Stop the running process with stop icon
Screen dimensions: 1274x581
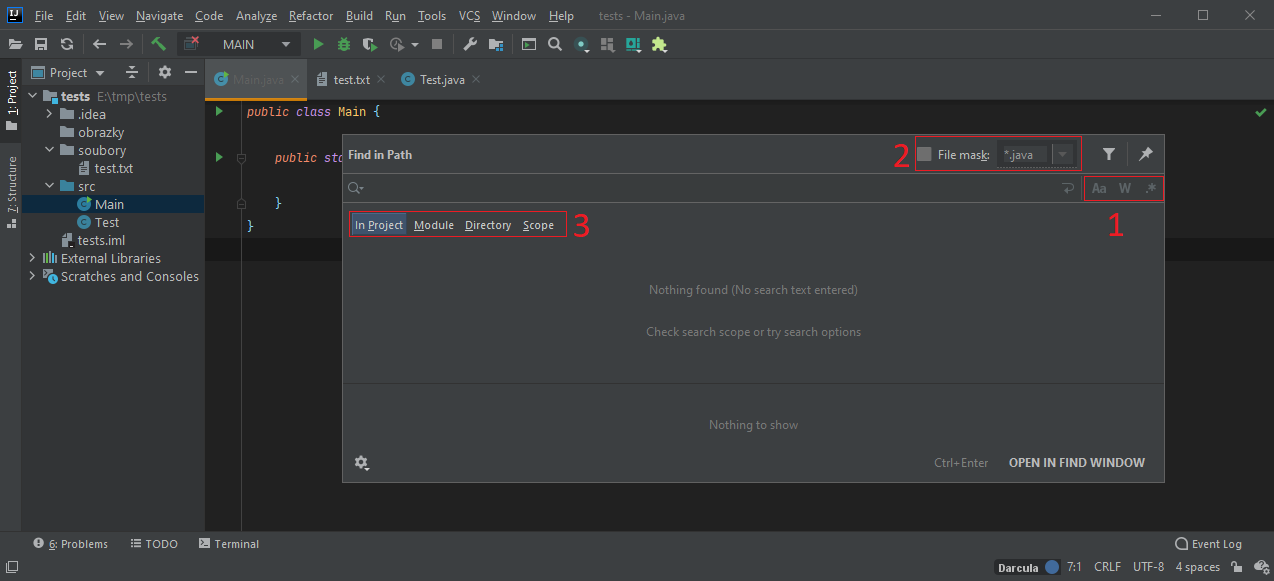(x=436, y=44)
